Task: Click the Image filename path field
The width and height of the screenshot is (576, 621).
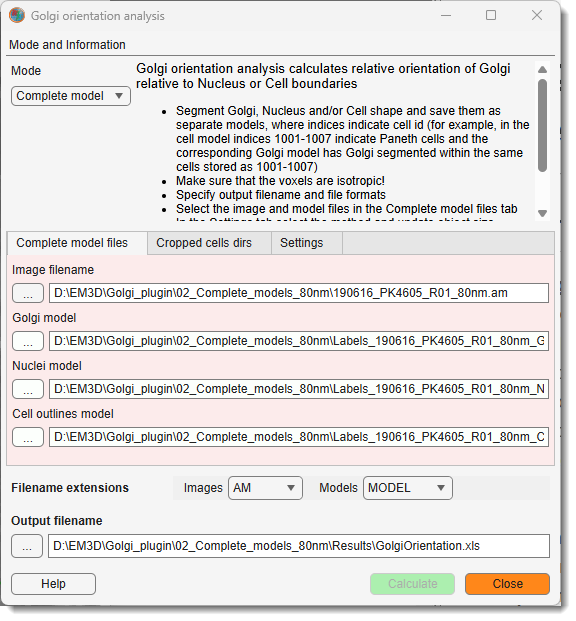Action: [x=299, y=293]
